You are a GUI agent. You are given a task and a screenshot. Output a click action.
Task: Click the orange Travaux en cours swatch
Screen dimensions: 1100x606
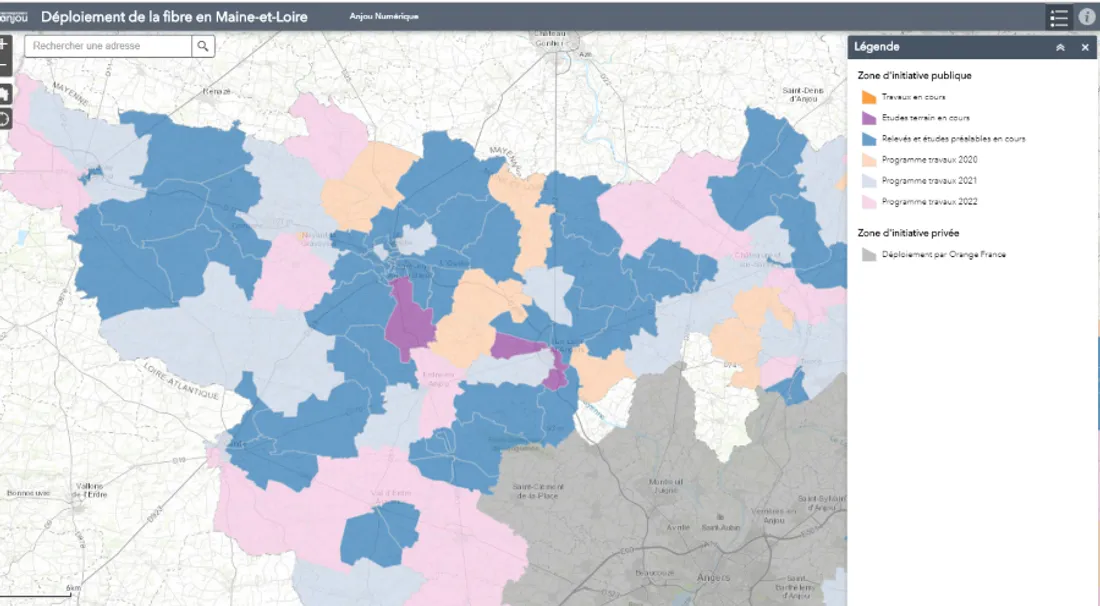(x=868, y=97)
